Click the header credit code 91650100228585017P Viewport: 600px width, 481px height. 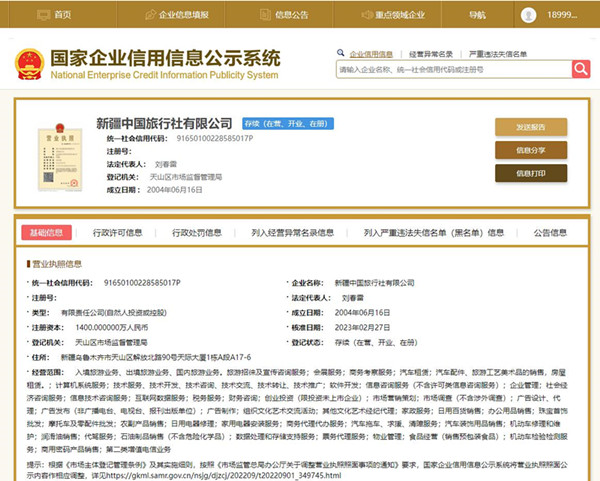point(215,138)
